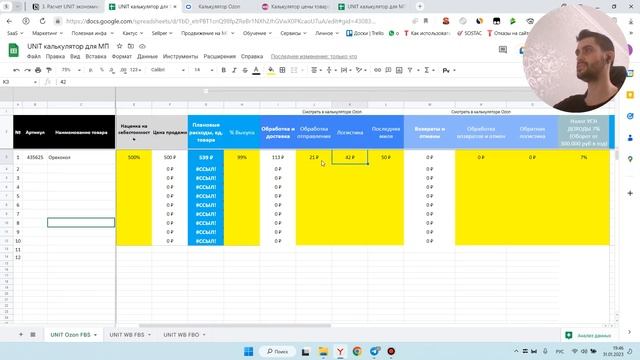Reload the page
The image size is (640, 360).
click(42, 21)
